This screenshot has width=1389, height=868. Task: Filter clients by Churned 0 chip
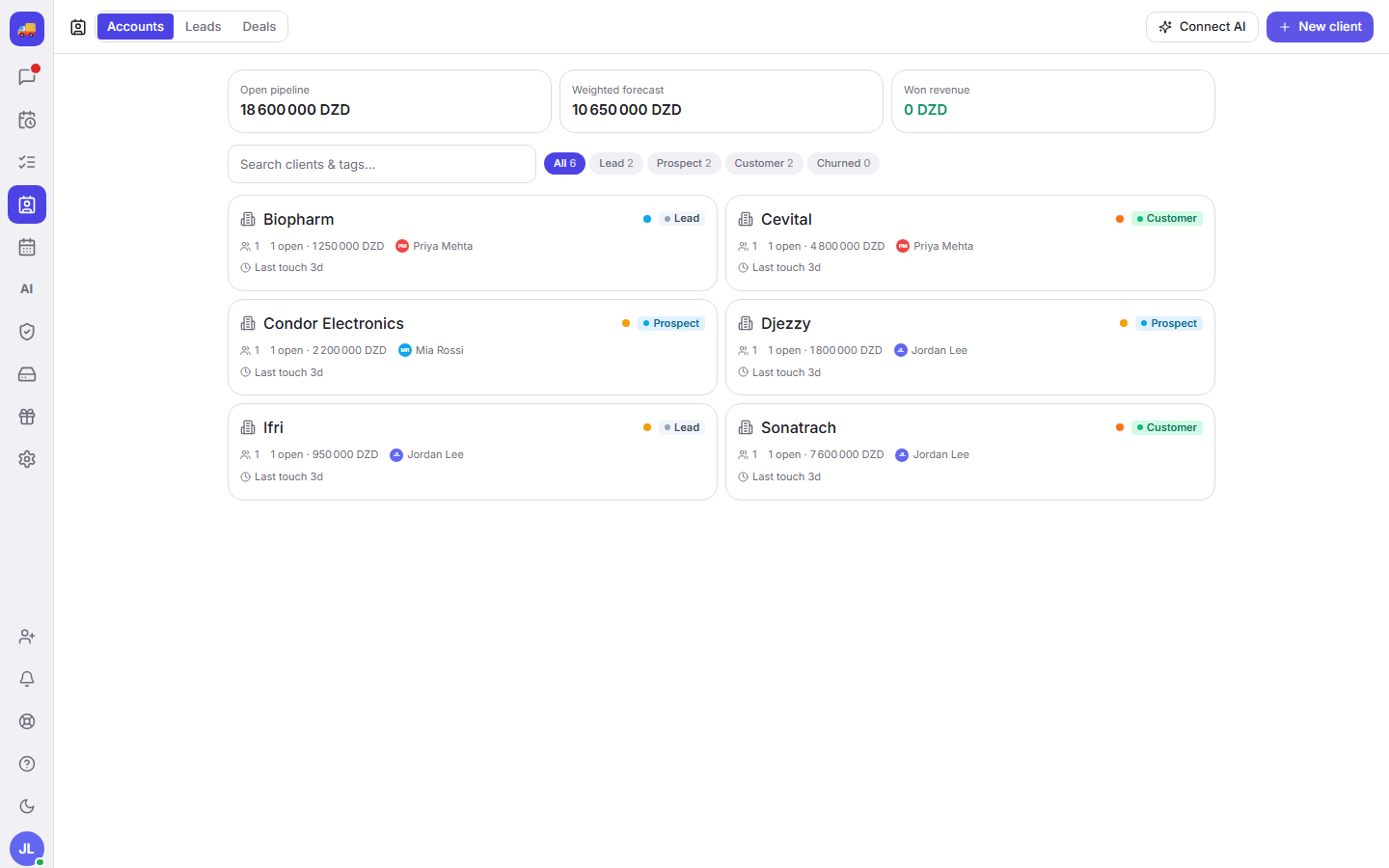(843, 164)
